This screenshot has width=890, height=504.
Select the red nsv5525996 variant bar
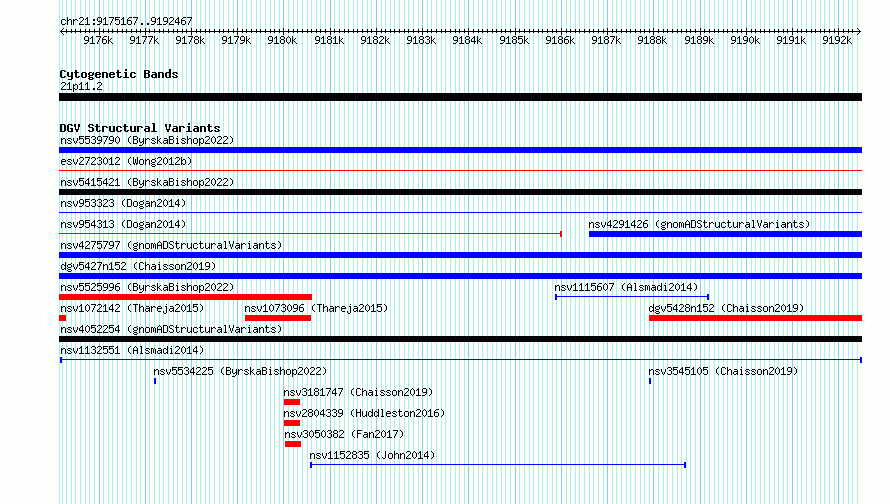coord(186,297)
